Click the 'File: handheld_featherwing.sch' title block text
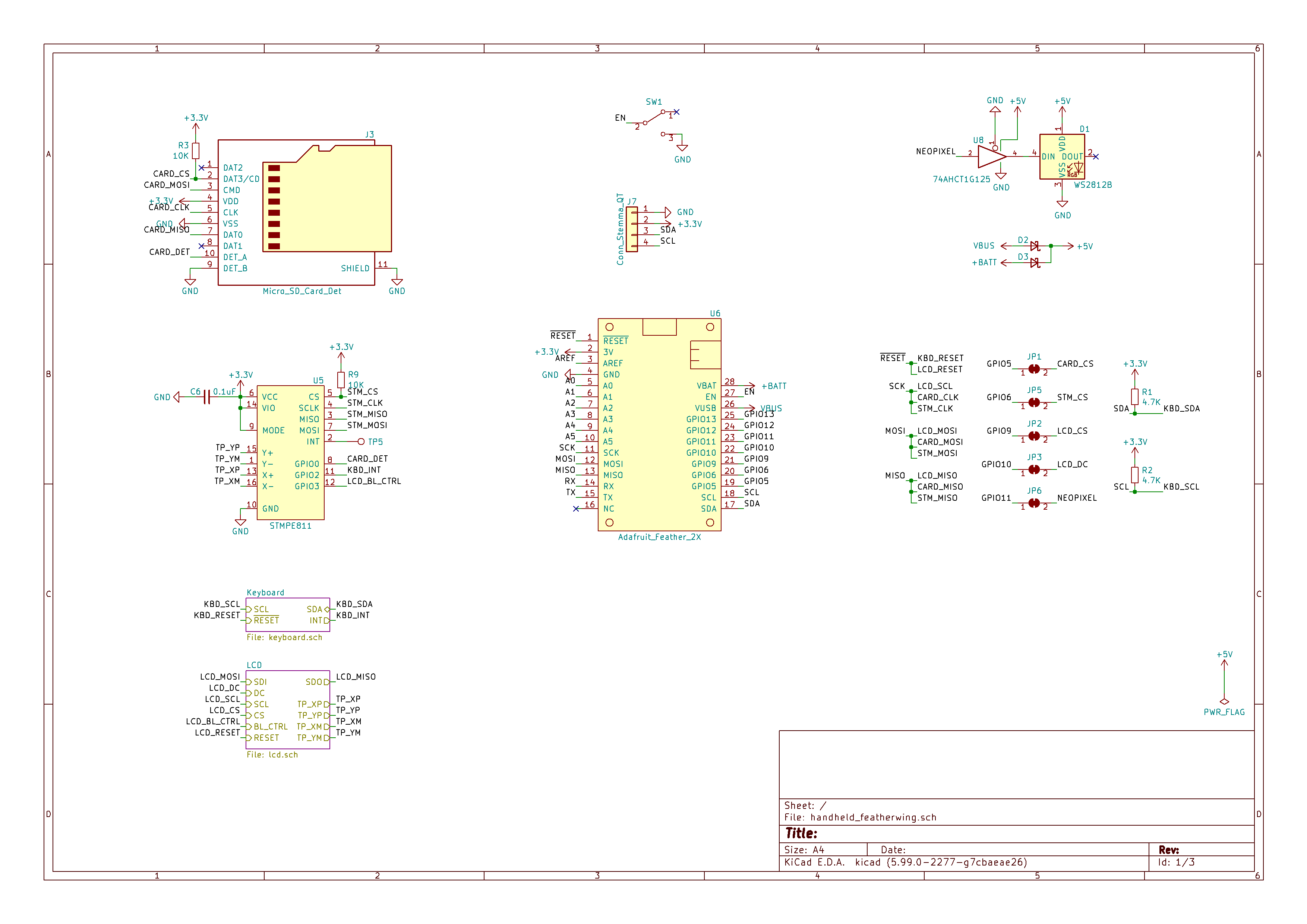 point(860,817)
